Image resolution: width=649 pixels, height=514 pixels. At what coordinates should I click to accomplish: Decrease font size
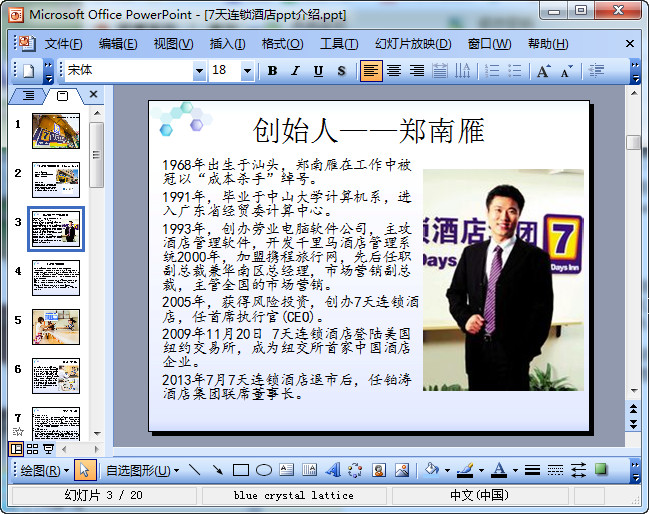(x=567, y=71)
